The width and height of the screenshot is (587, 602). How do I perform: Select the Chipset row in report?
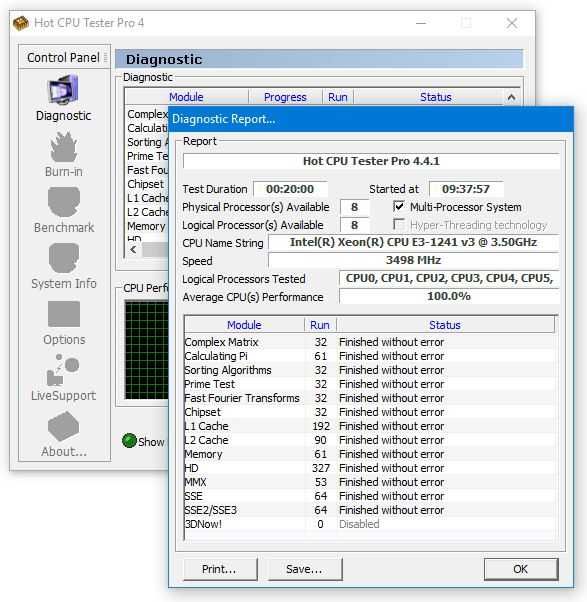click(x=370, y=412)
